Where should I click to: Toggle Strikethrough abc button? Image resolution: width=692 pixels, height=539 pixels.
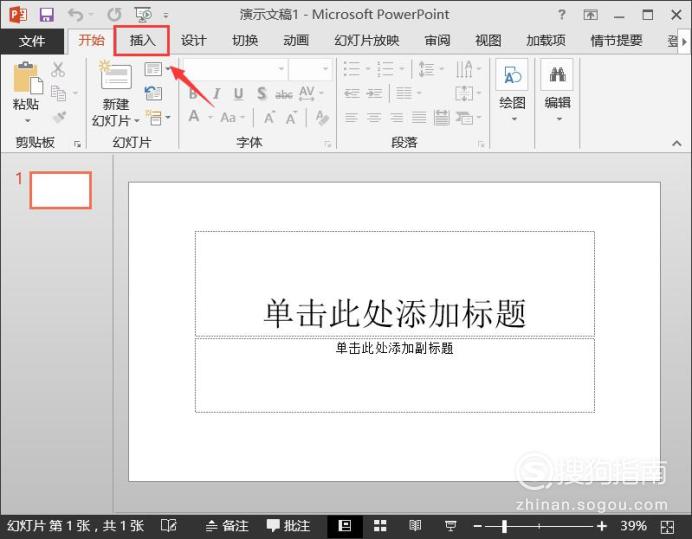click(x=284, y=94)
